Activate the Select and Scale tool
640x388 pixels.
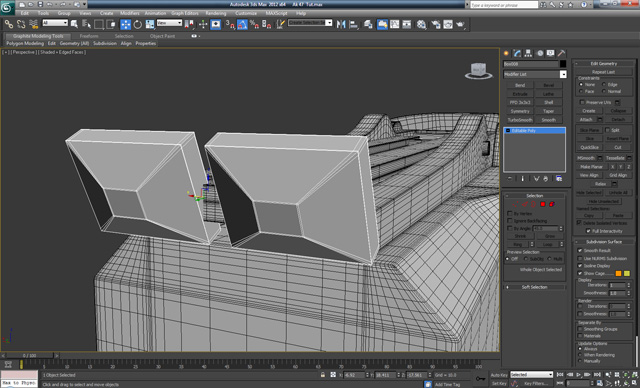click(x=150, y=24)
